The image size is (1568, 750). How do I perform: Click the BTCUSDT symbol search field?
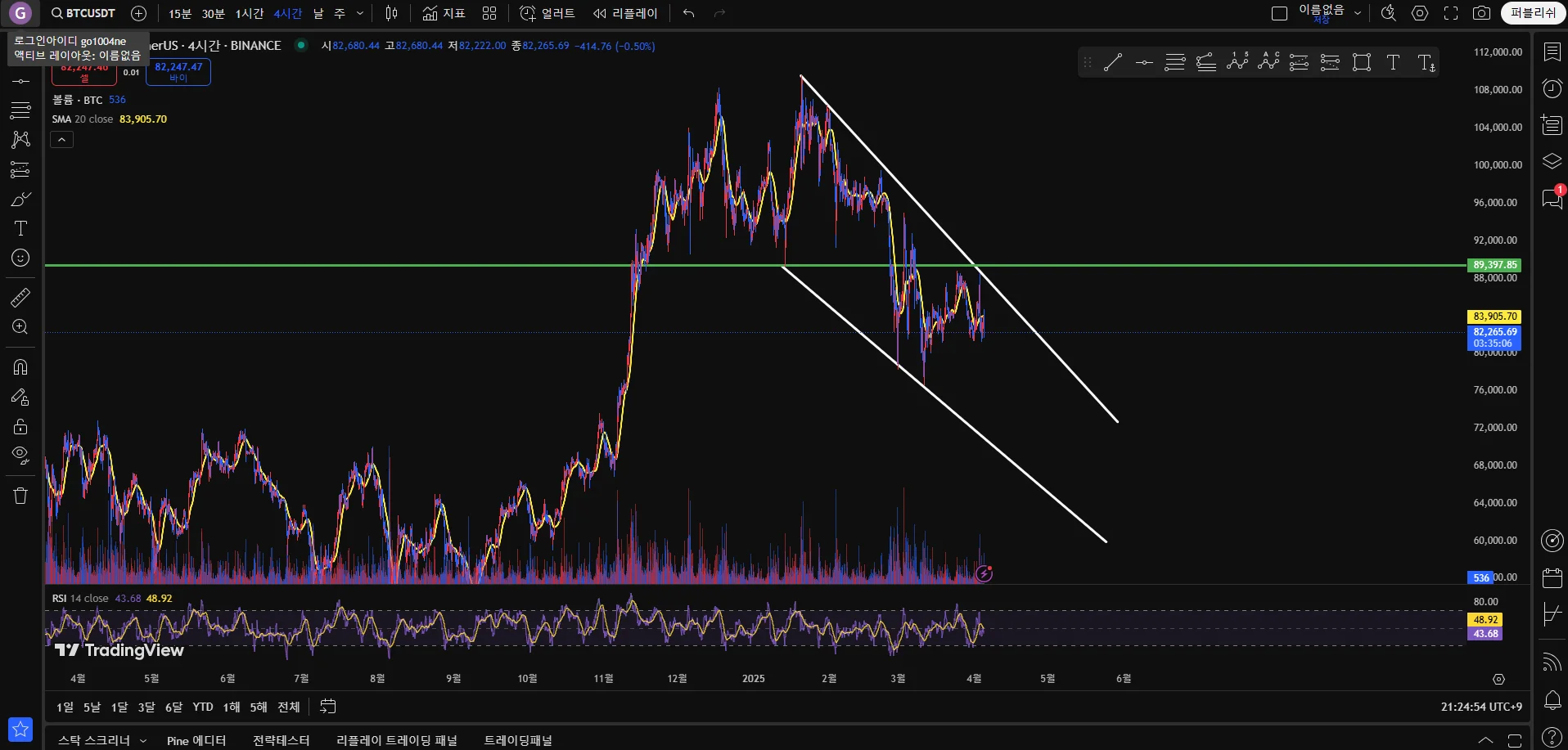point(83,13)
